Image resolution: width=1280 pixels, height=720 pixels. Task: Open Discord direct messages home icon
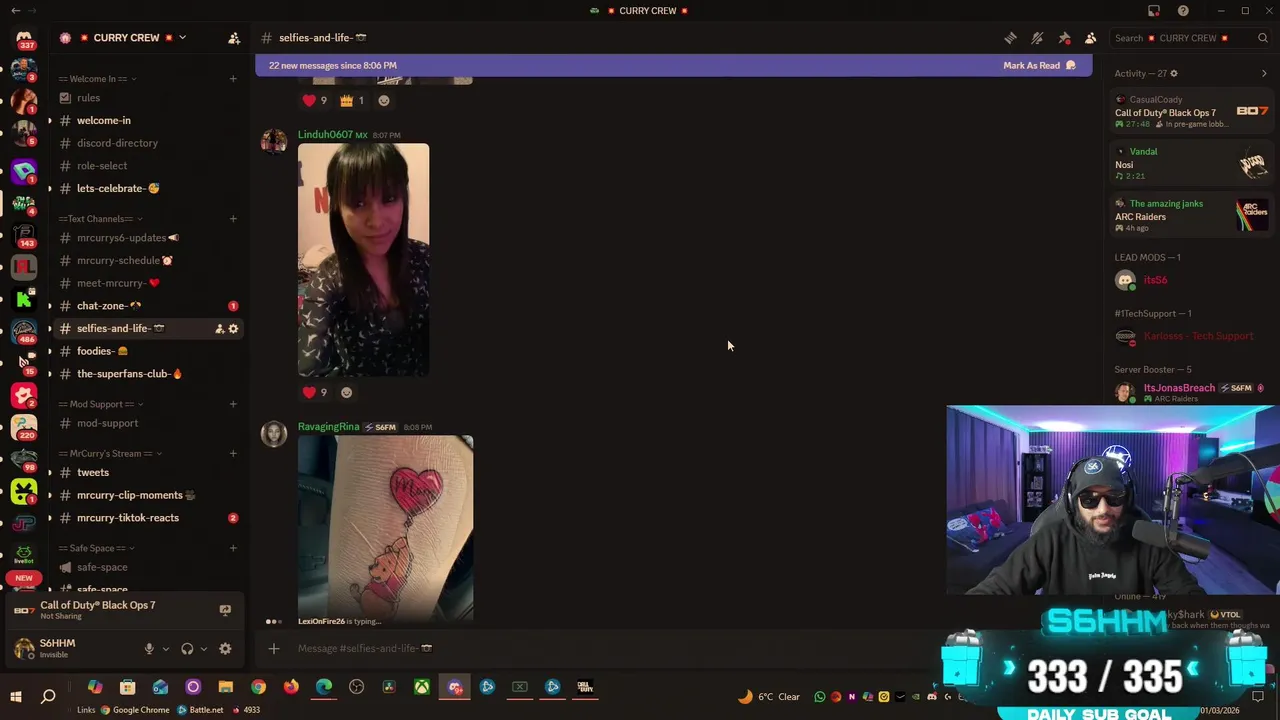[24, 39]
